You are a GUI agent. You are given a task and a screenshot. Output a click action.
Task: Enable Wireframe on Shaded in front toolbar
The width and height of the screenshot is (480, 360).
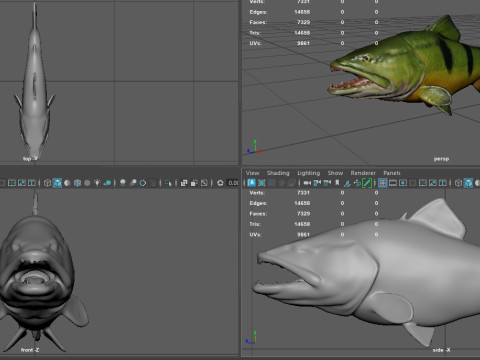77,183
